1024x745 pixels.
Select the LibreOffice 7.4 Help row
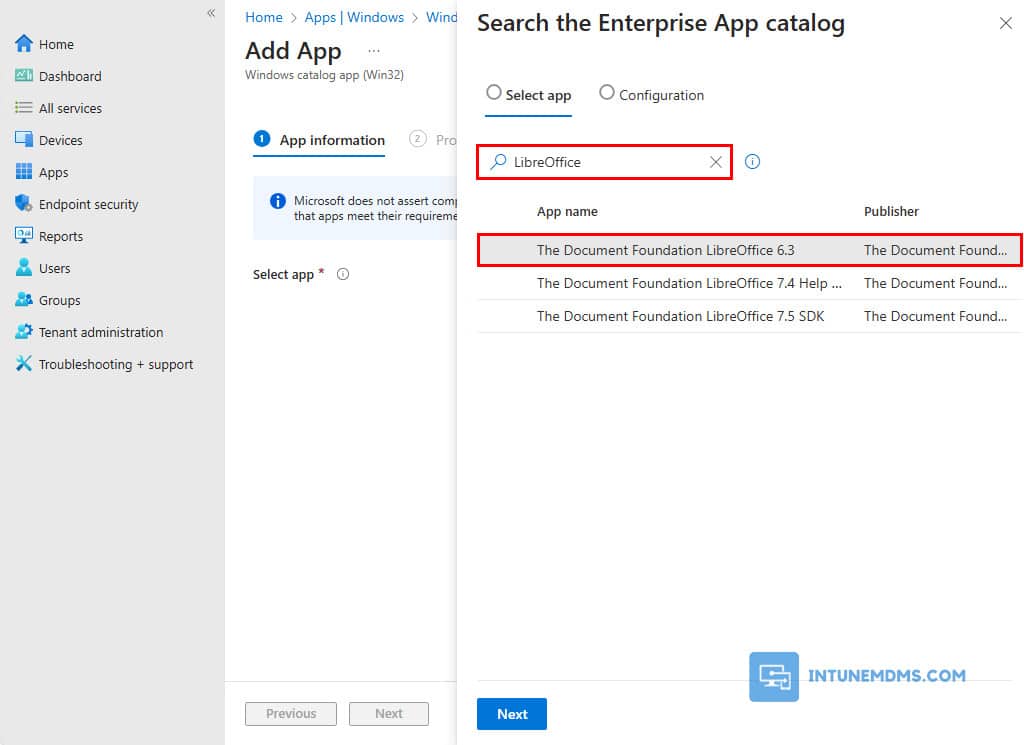point(750,283)
